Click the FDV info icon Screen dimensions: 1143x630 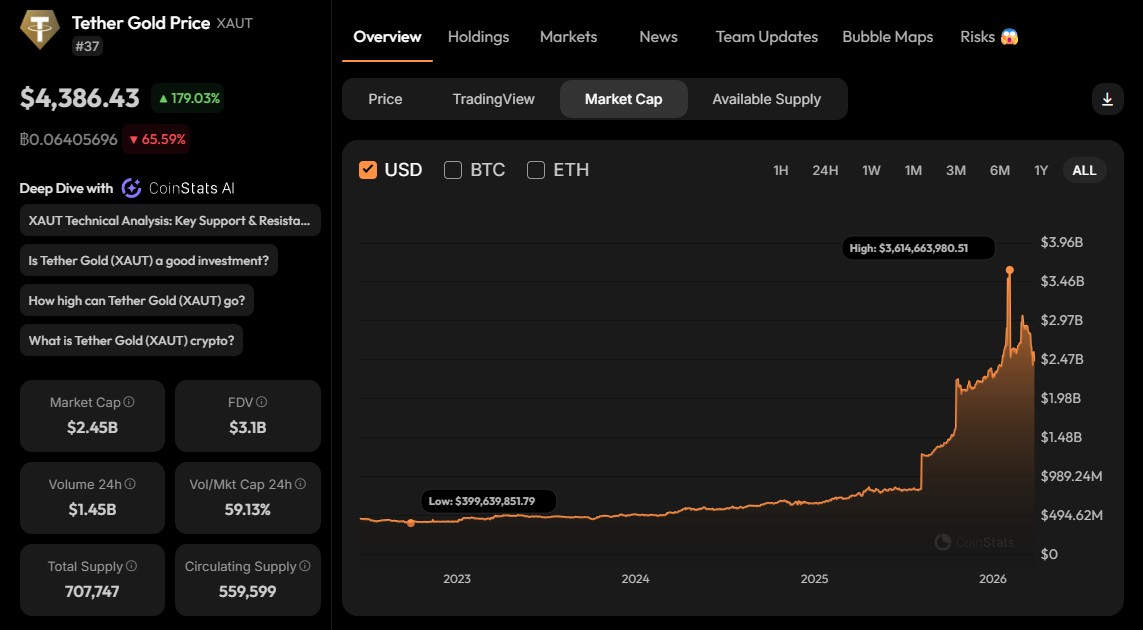[262, 402]
